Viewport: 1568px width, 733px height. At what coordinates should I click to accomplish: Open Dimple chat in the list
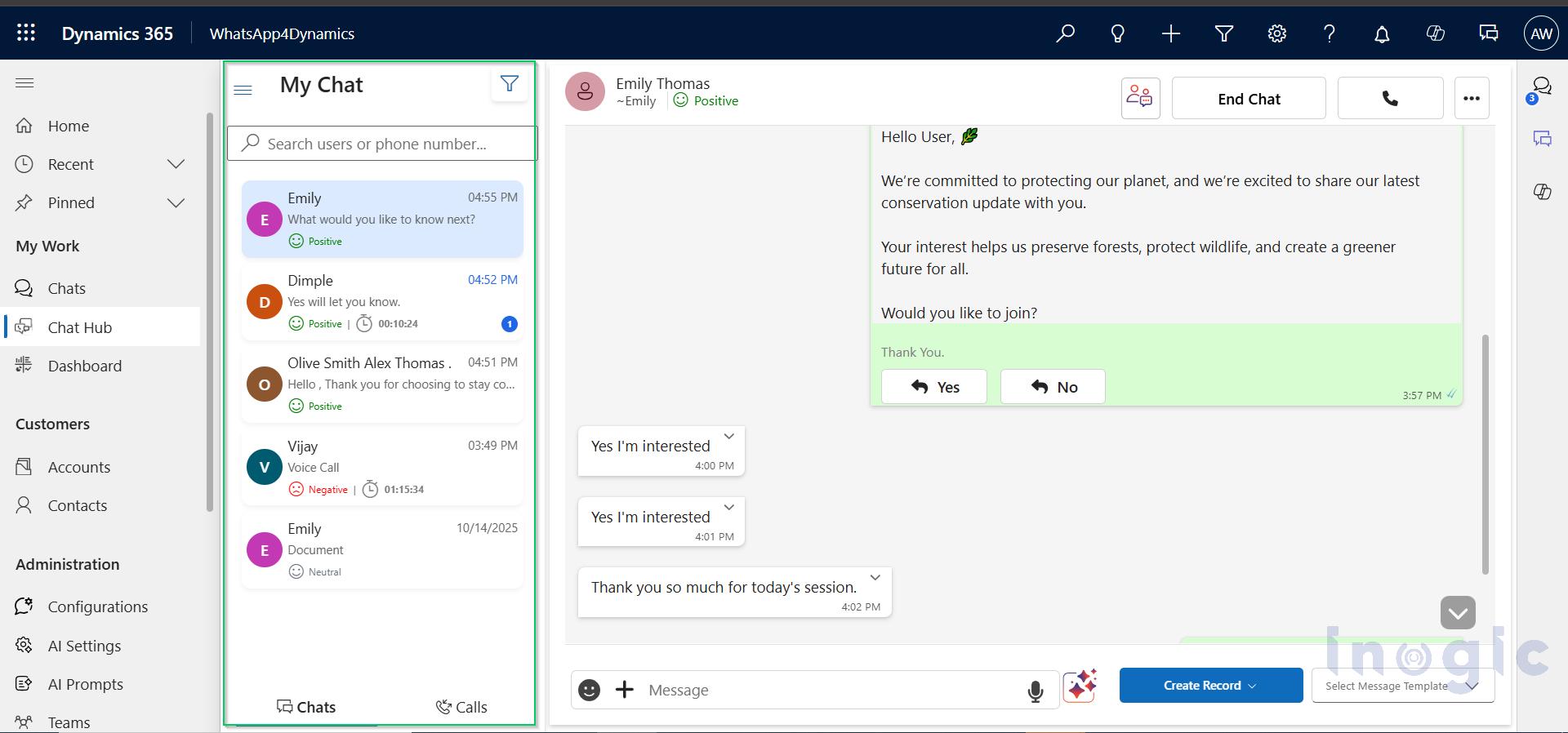pyautogui.click(x=382, y=301)
